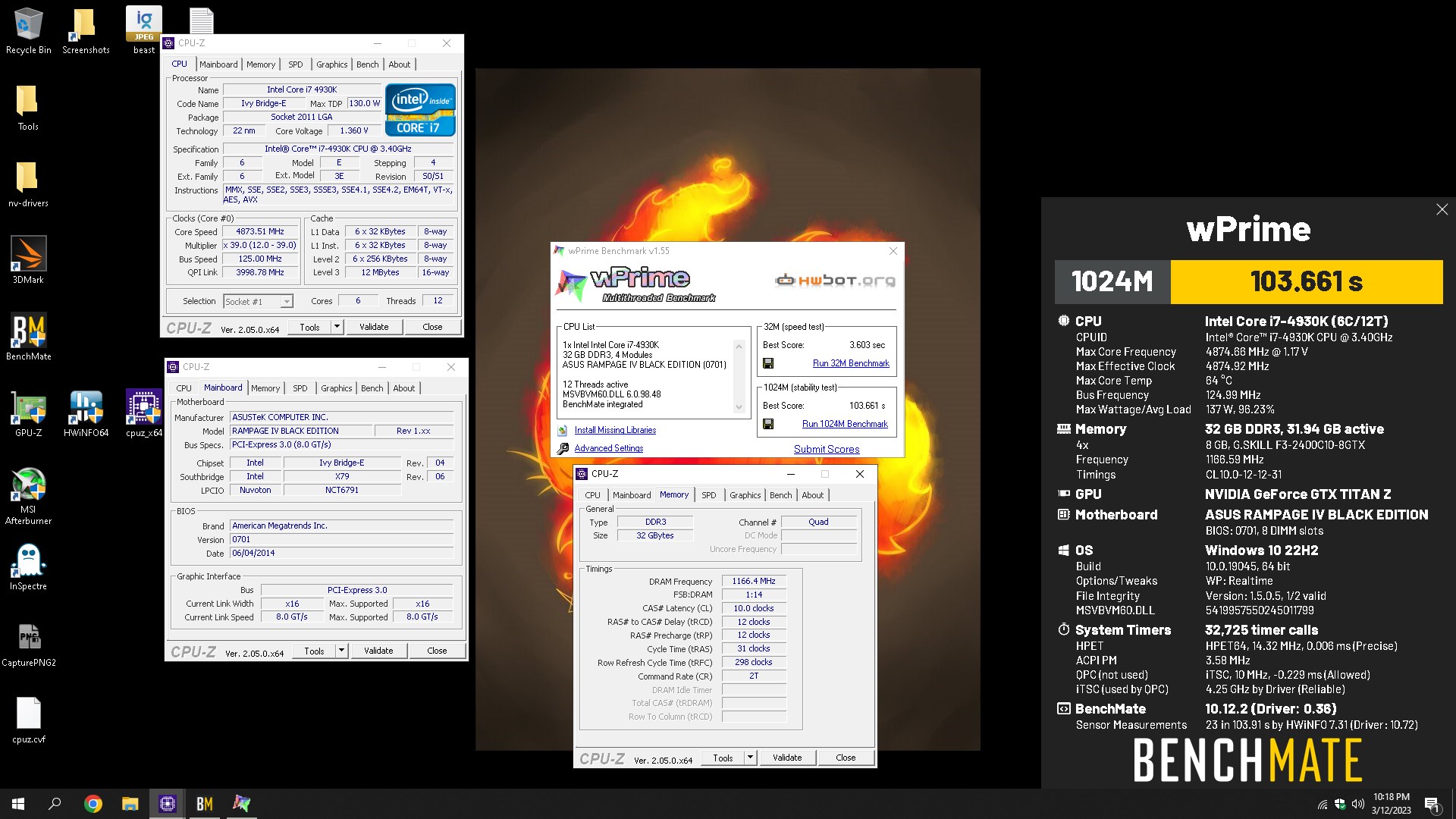The image size is (1456, 819).
Task: Expand the Tools arrow in Mainboard CPU-Z window
Action: click(x=342, y=651)
